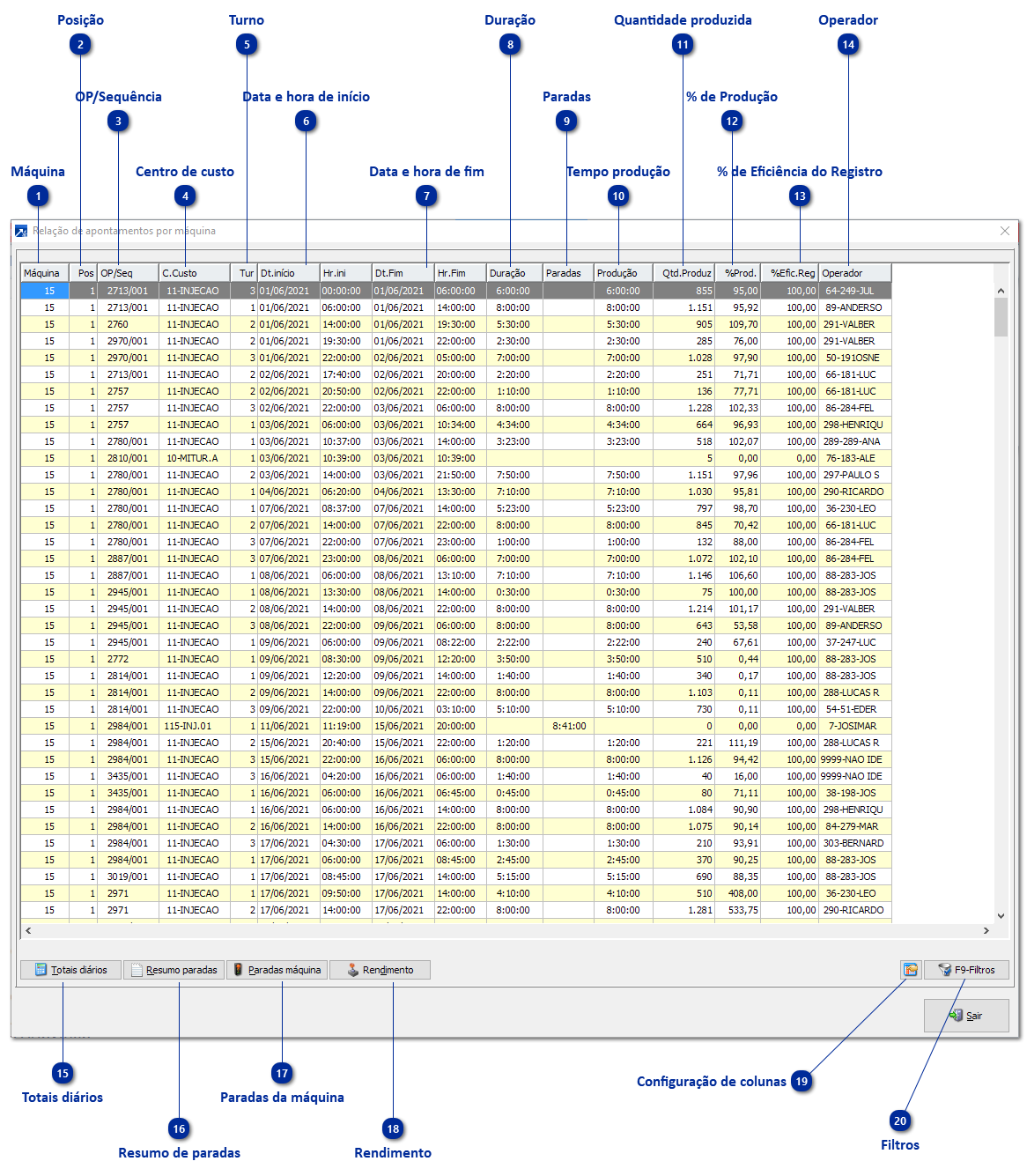This screenshot has height=1176, width=1027.
Task: Click the Hr.ini column header
Action: click(x=346, y=273)
